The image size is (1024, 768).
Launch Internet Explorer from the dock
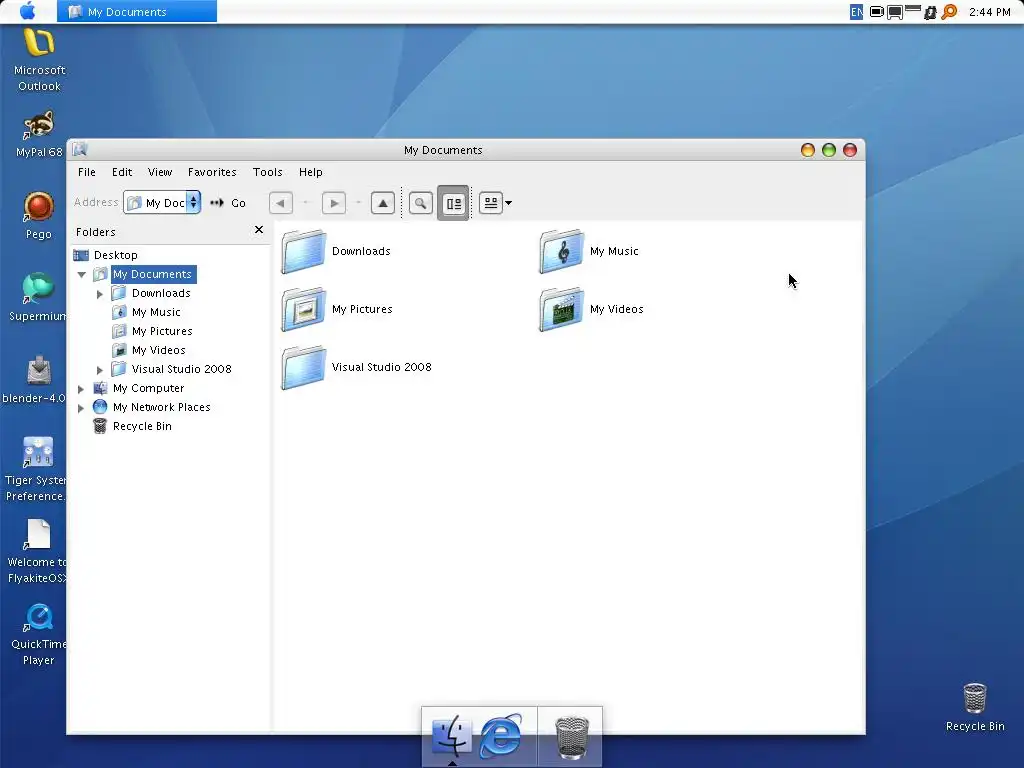[502, 737]
